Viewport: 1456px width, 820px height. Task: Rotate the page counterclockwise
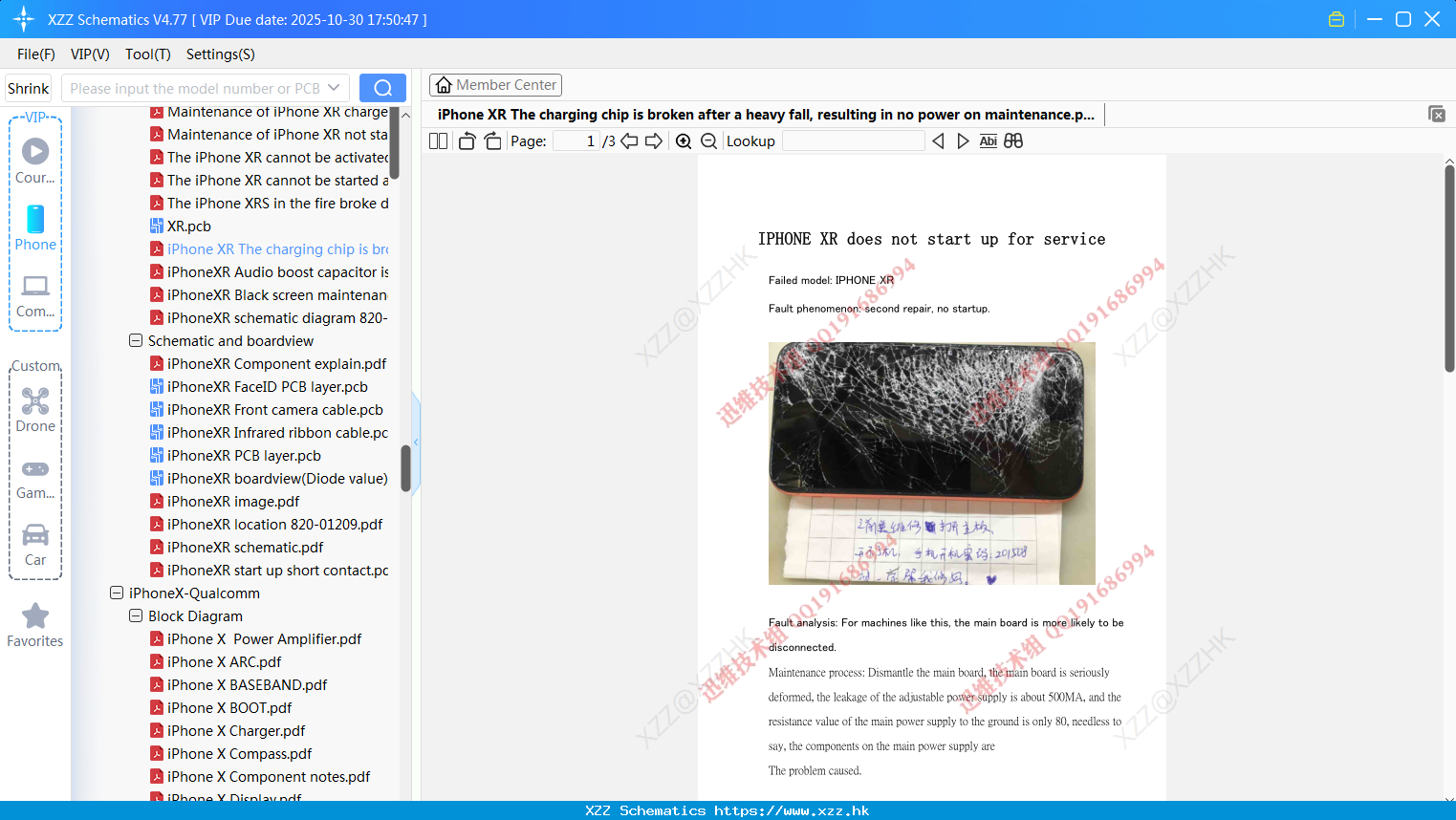click(467, 141)
